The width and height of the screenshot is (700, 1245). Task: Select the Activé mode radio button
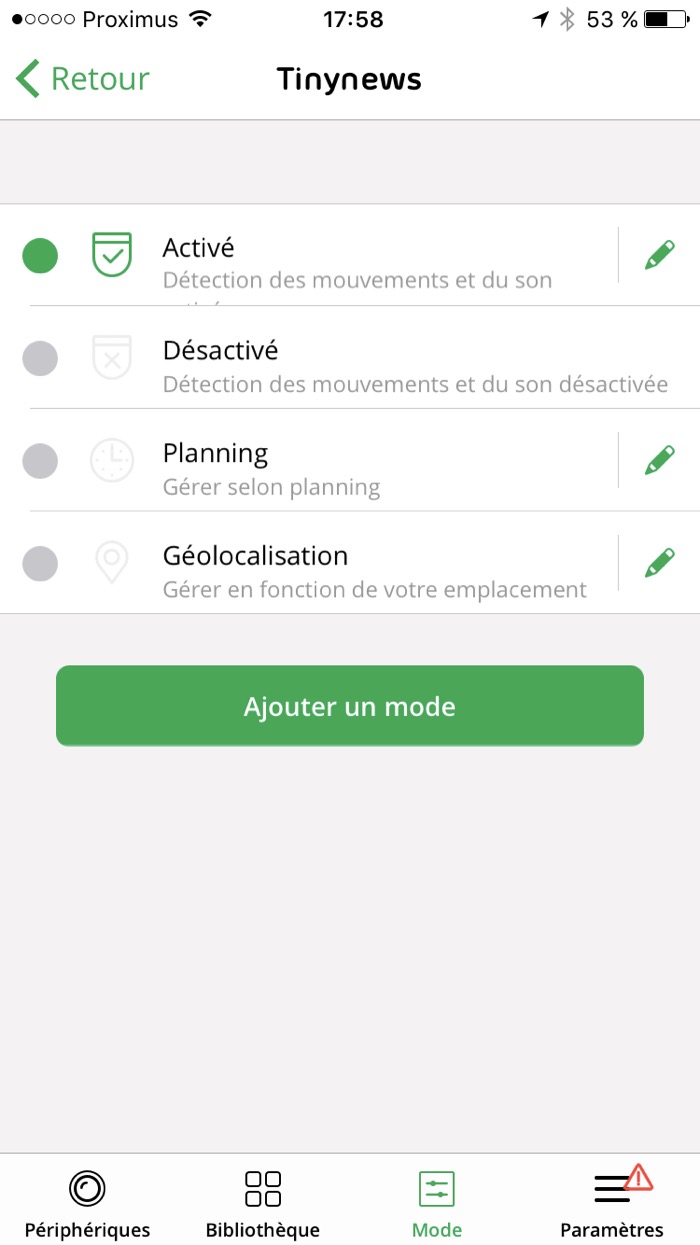pyautogui.click(x=40, y=256)
